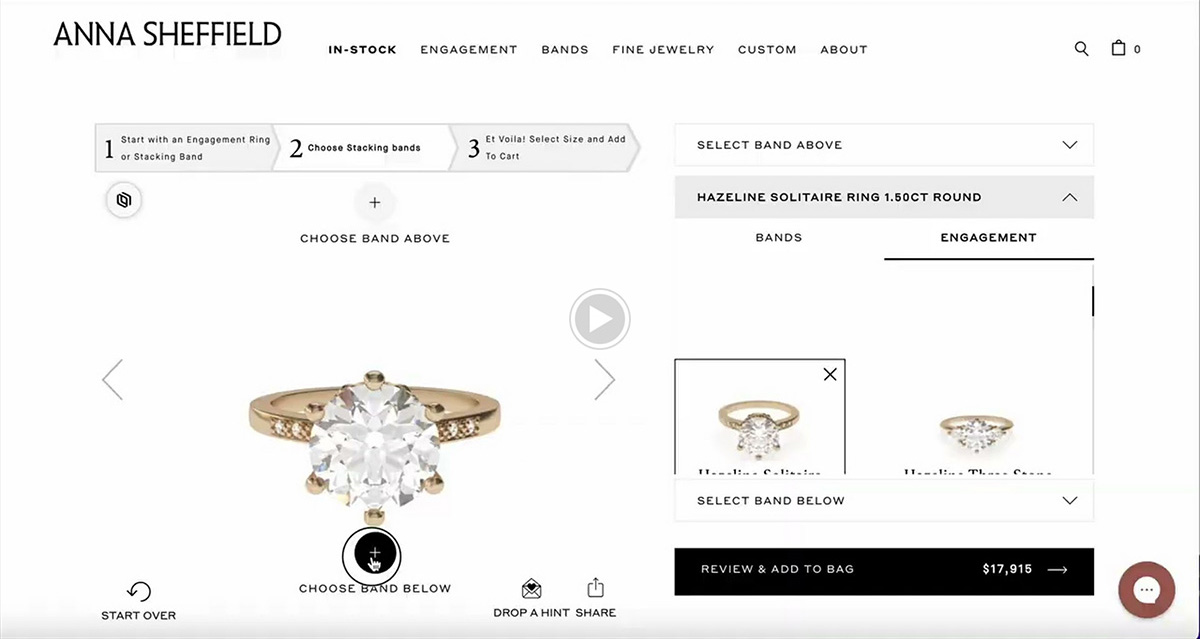1200x639 pixels.
Task: Play the ring preview video
Action: (599, 319)
